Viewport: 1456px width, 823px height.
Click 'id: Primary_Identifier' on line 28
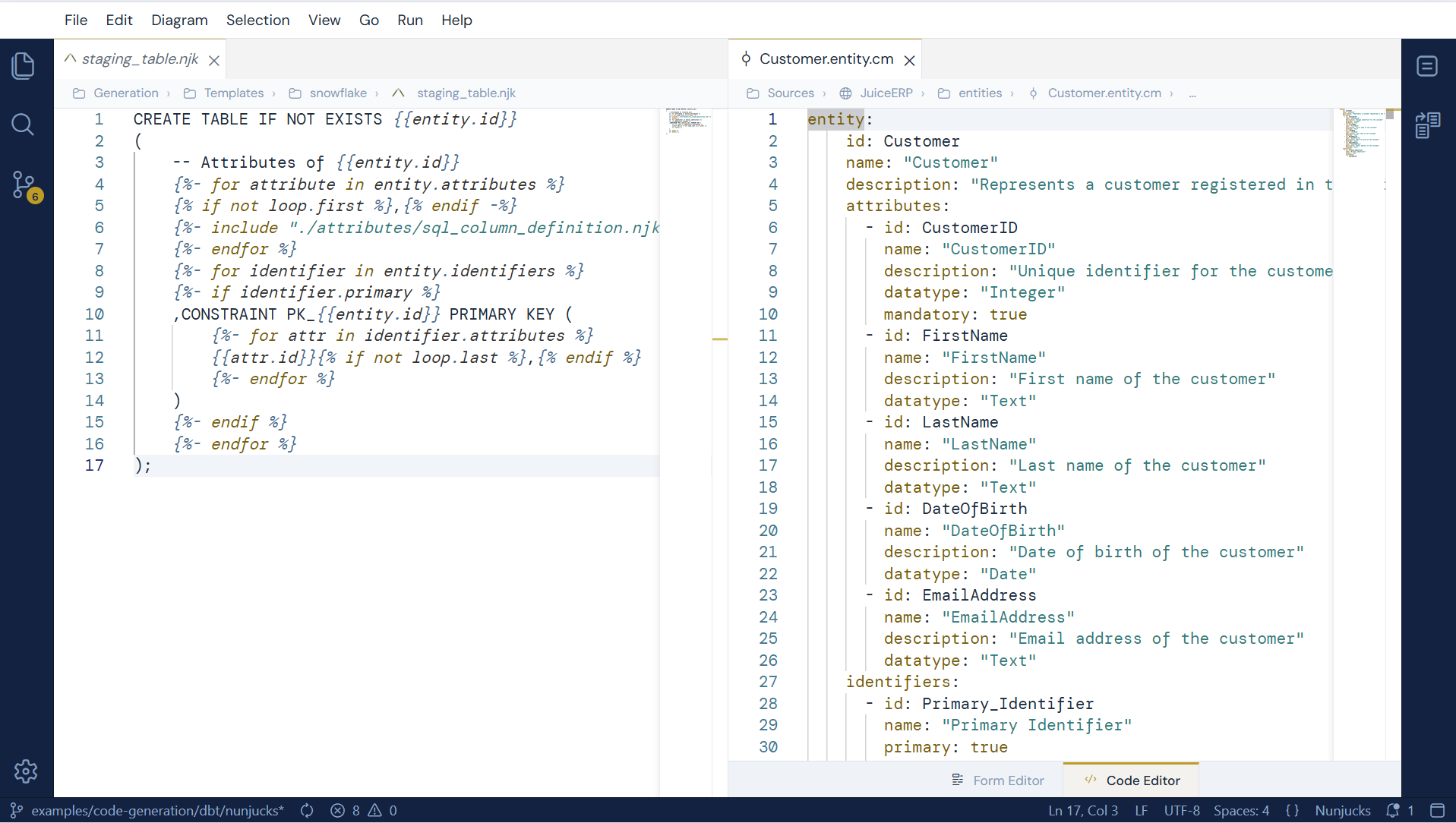click(x=989, y=704)
